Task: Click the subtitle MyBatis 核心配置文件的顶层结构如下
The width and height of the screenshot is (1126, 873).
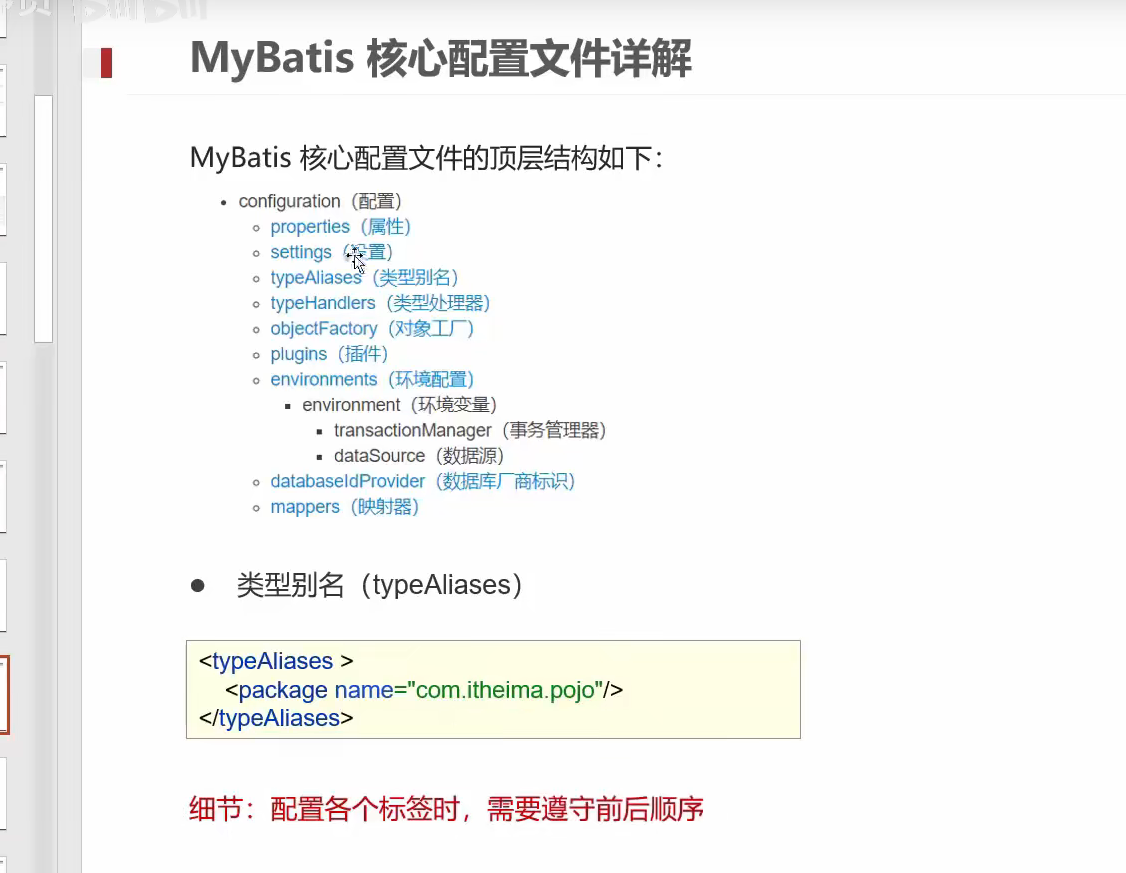Action: (x=427, y=158)
